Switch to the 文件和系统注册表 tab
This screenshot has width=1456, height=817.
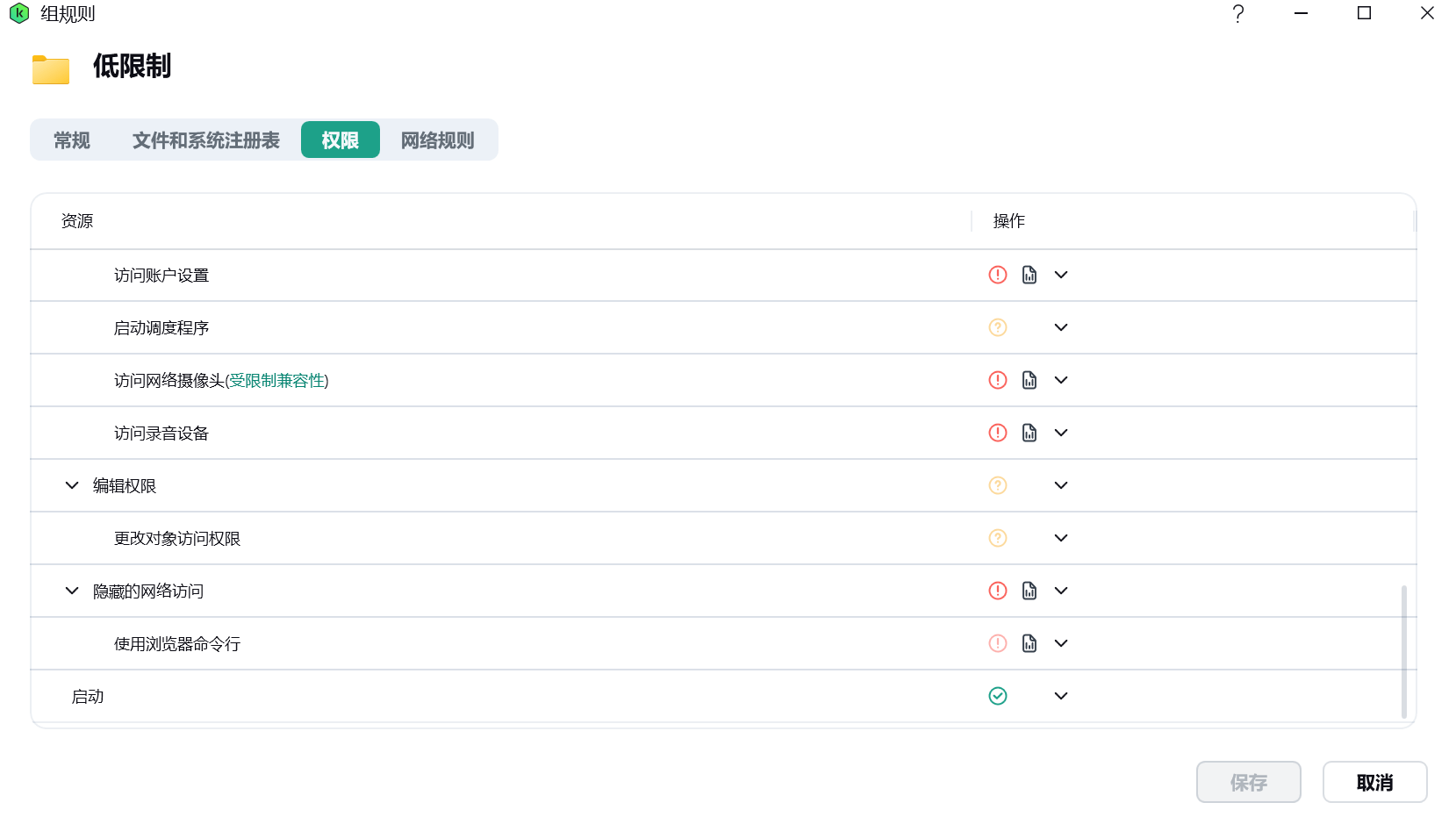click(x=205, y=140)
